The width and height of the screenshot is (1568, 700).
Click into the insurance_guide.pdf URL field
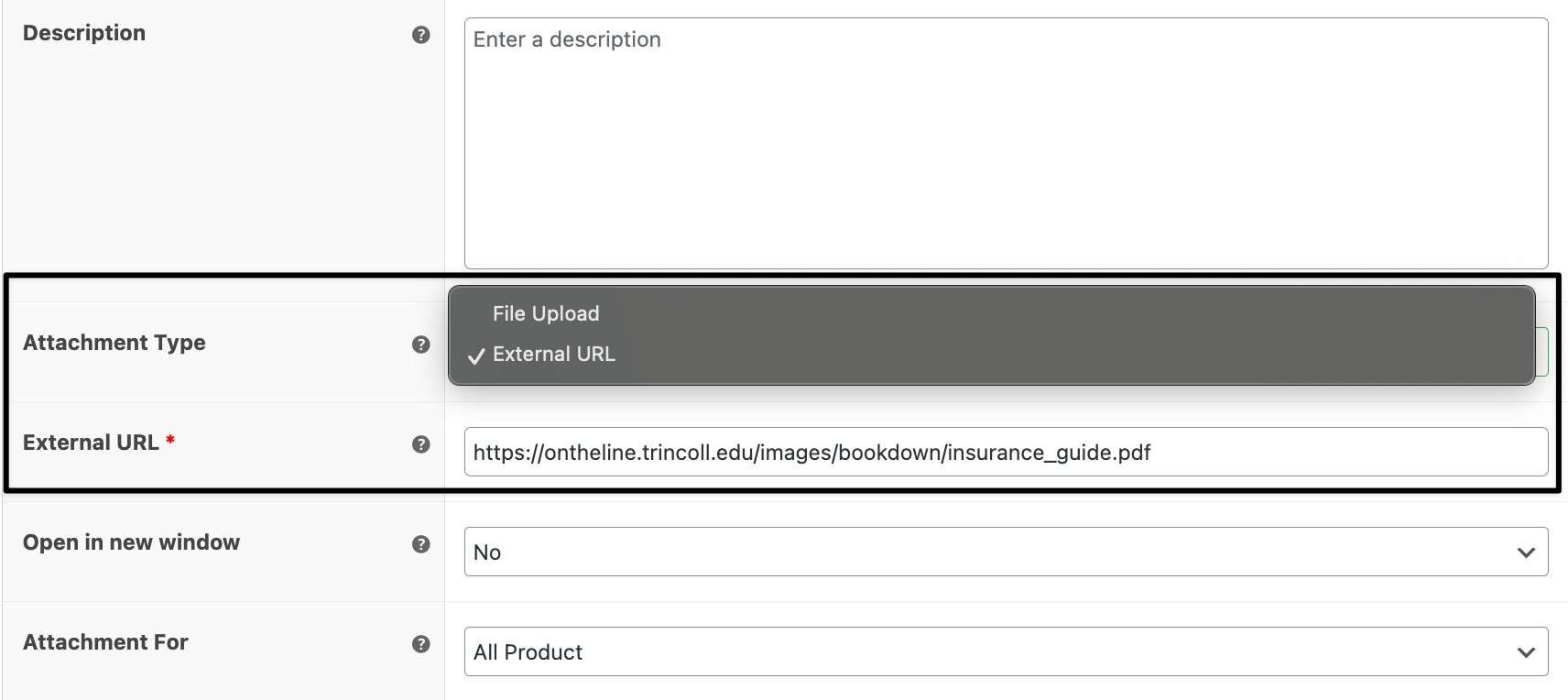pyautogui.click(x=1006, y=452)
